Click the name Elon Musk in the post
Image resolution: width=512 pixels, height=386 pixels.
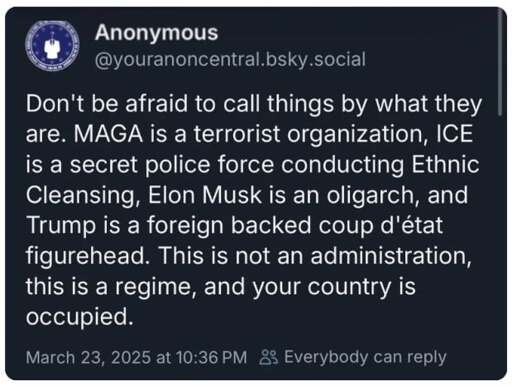pyautogui.click(x=205, y=195)
